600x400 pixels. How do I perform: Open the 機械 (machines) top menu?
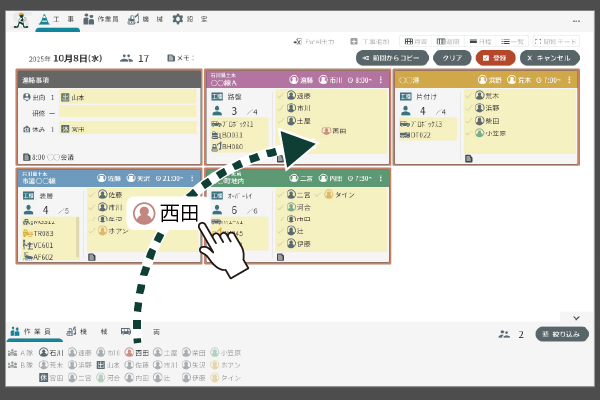click(x=146, y=19)
